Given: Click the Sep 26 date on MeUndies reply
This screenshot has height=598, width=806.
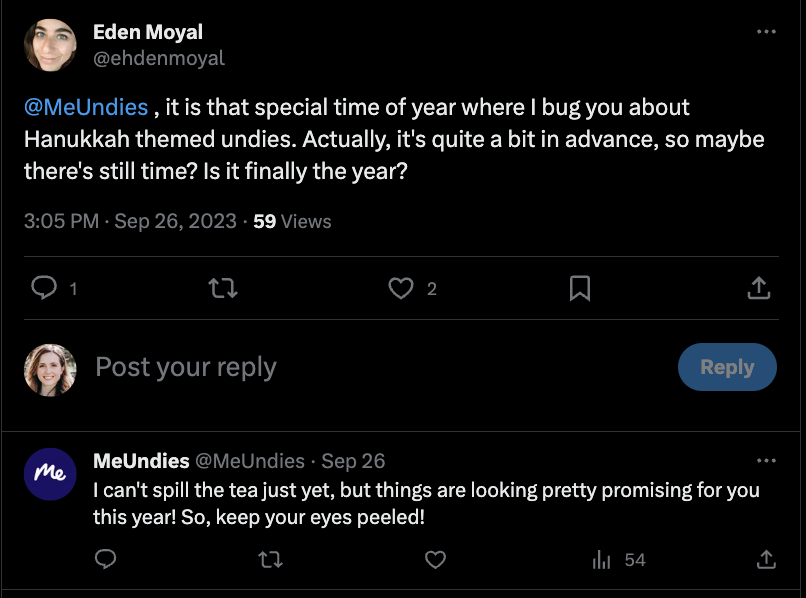Looking at the screenshot, I should coord(353,461).
